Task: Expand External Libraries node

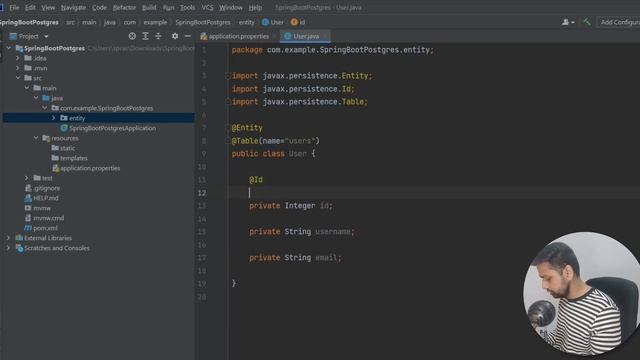Action: tap(9, 238)
